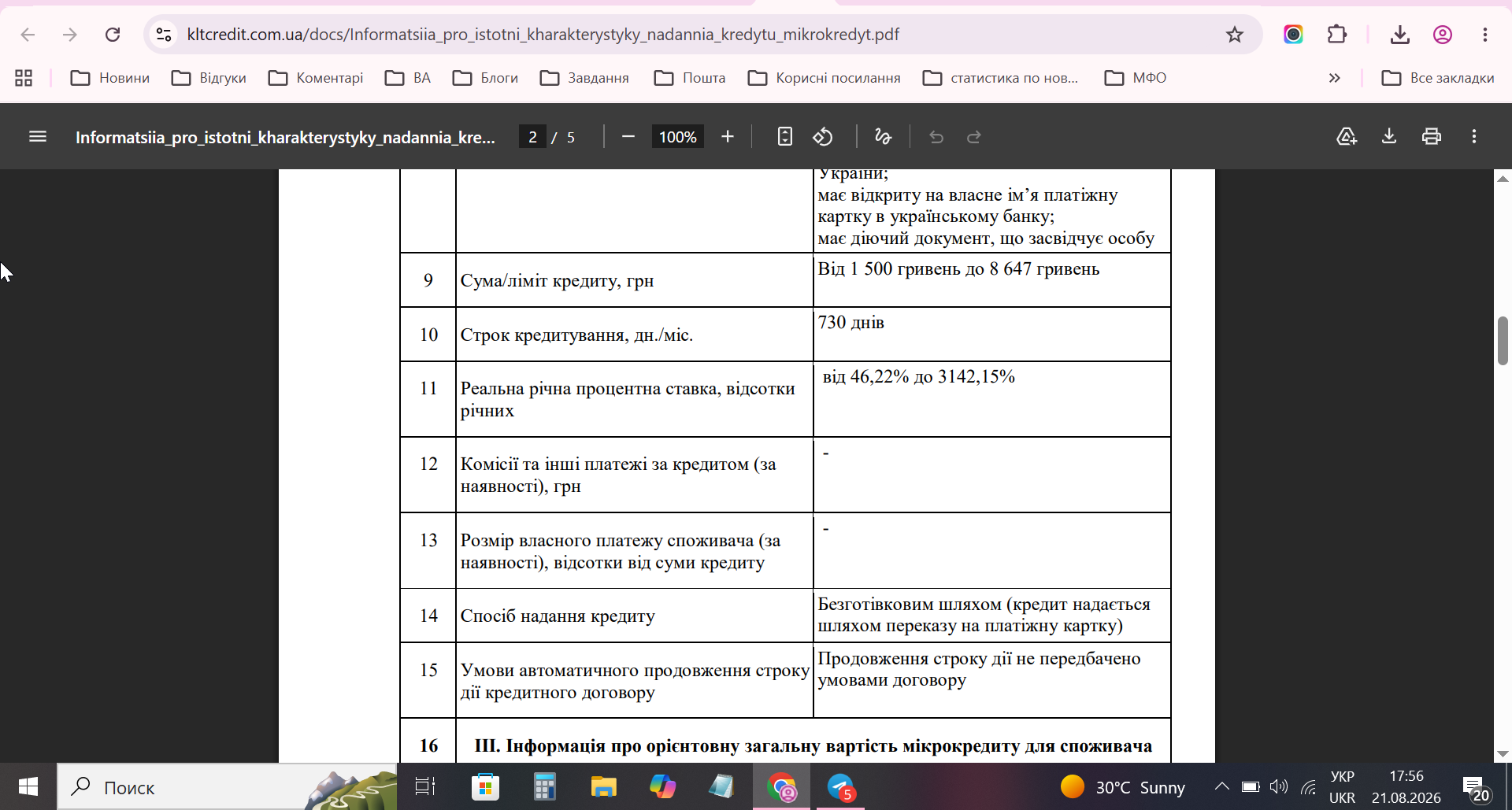Image resolution: width=1512 pixels, height=810 pixels.
Task: Open the Все закладки folder
Action: 1438,78
